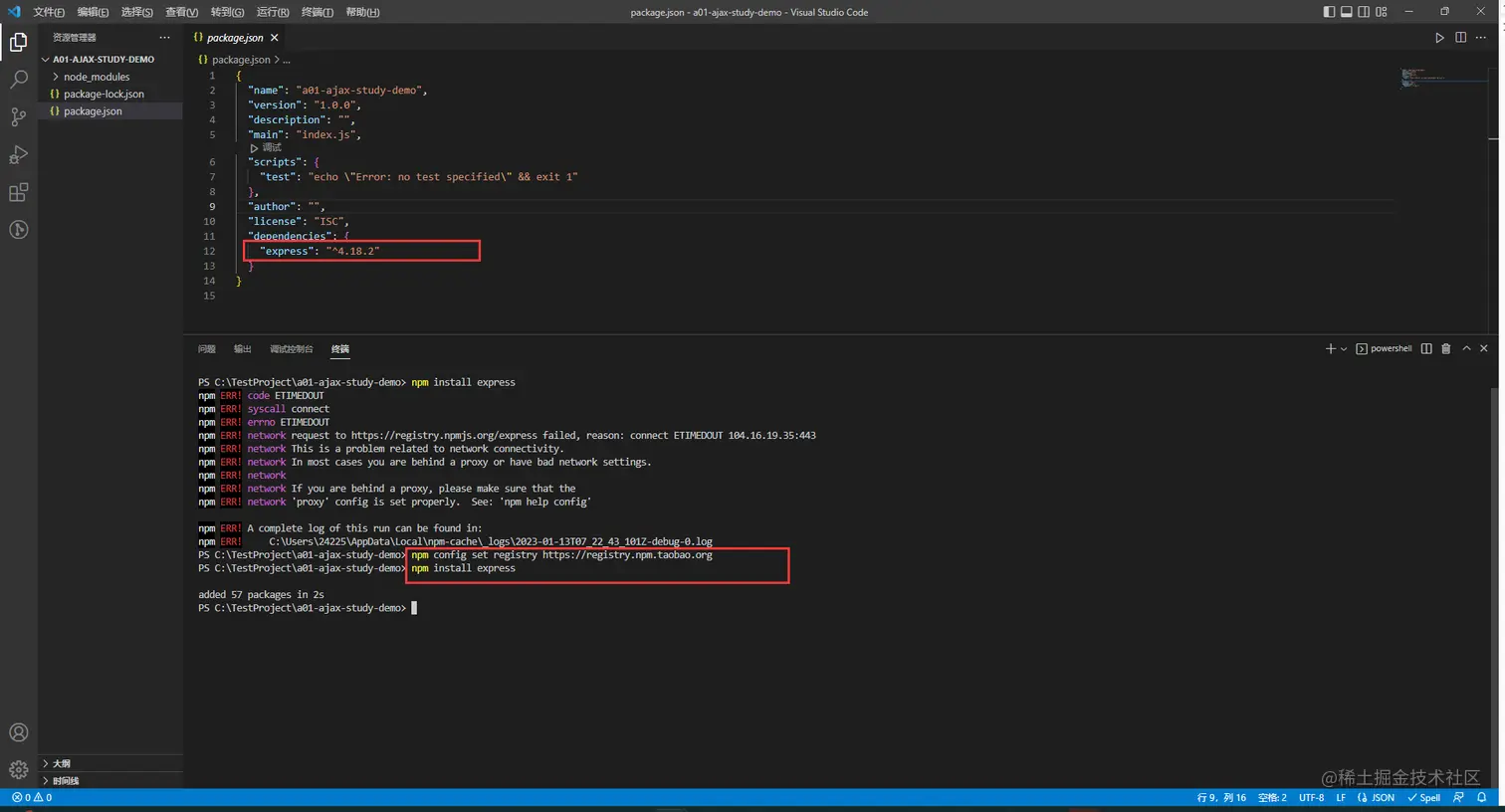
Task: Change end of line sequence LF
Action: 1341,797
